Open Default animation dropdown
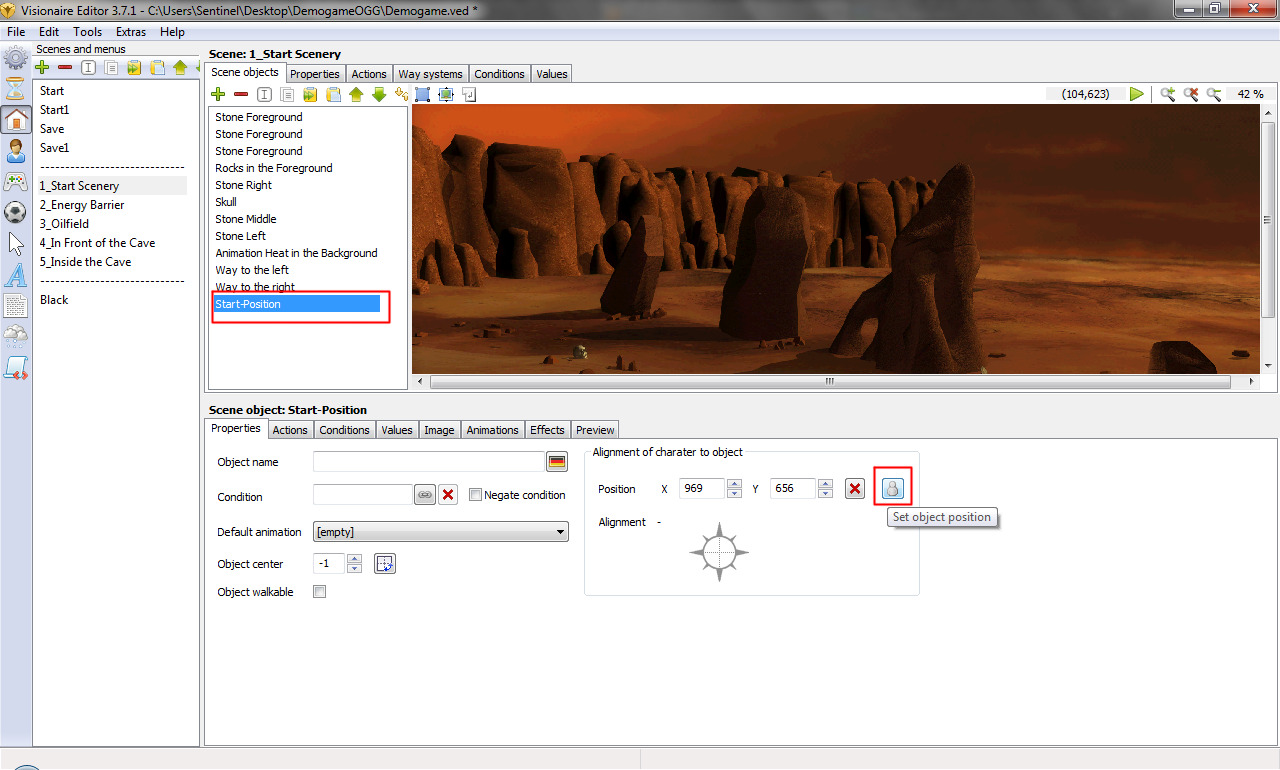The height and width of the screenshot is (770, 1280). [x=441, y=532]
